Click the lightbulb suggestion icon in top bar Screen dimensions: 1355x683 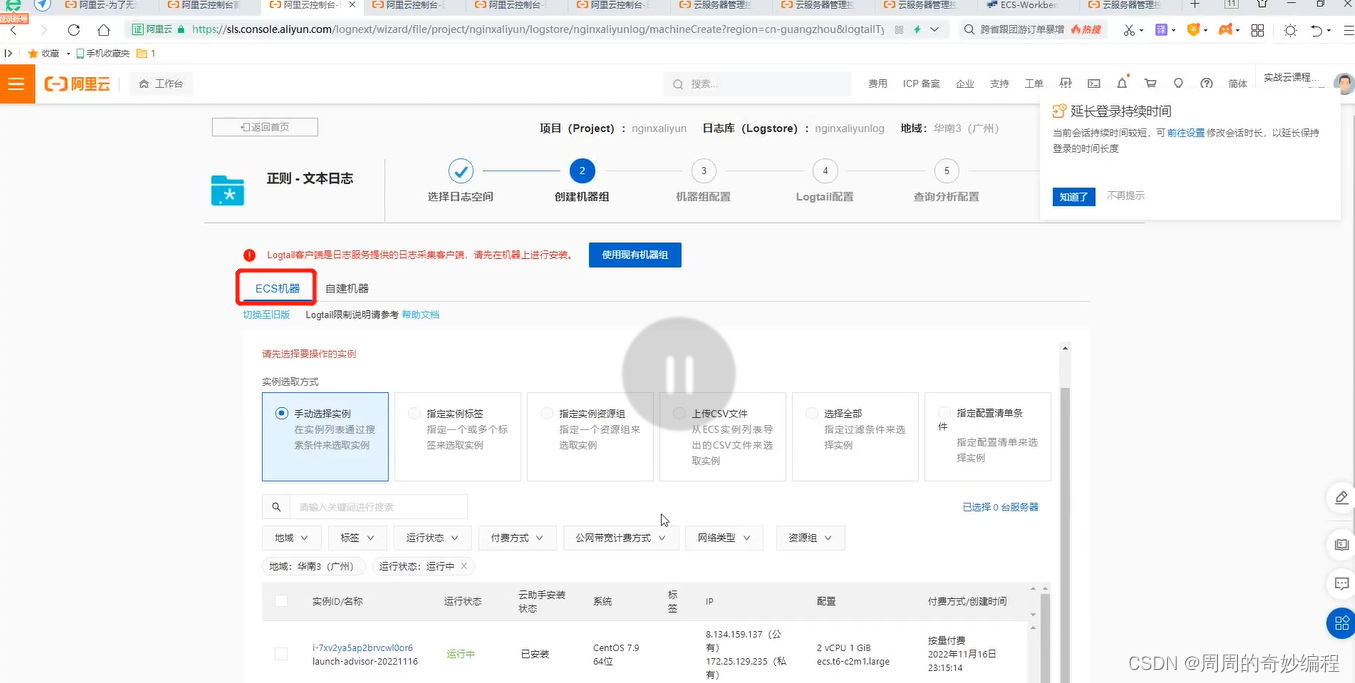point(1178,83)
